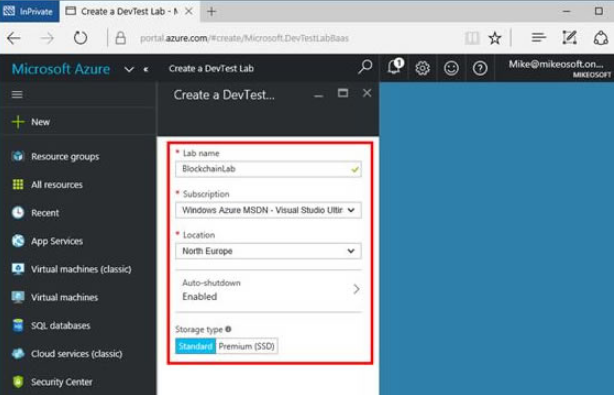
Task: Open portal settings gear icon
Action: [422, 69]
